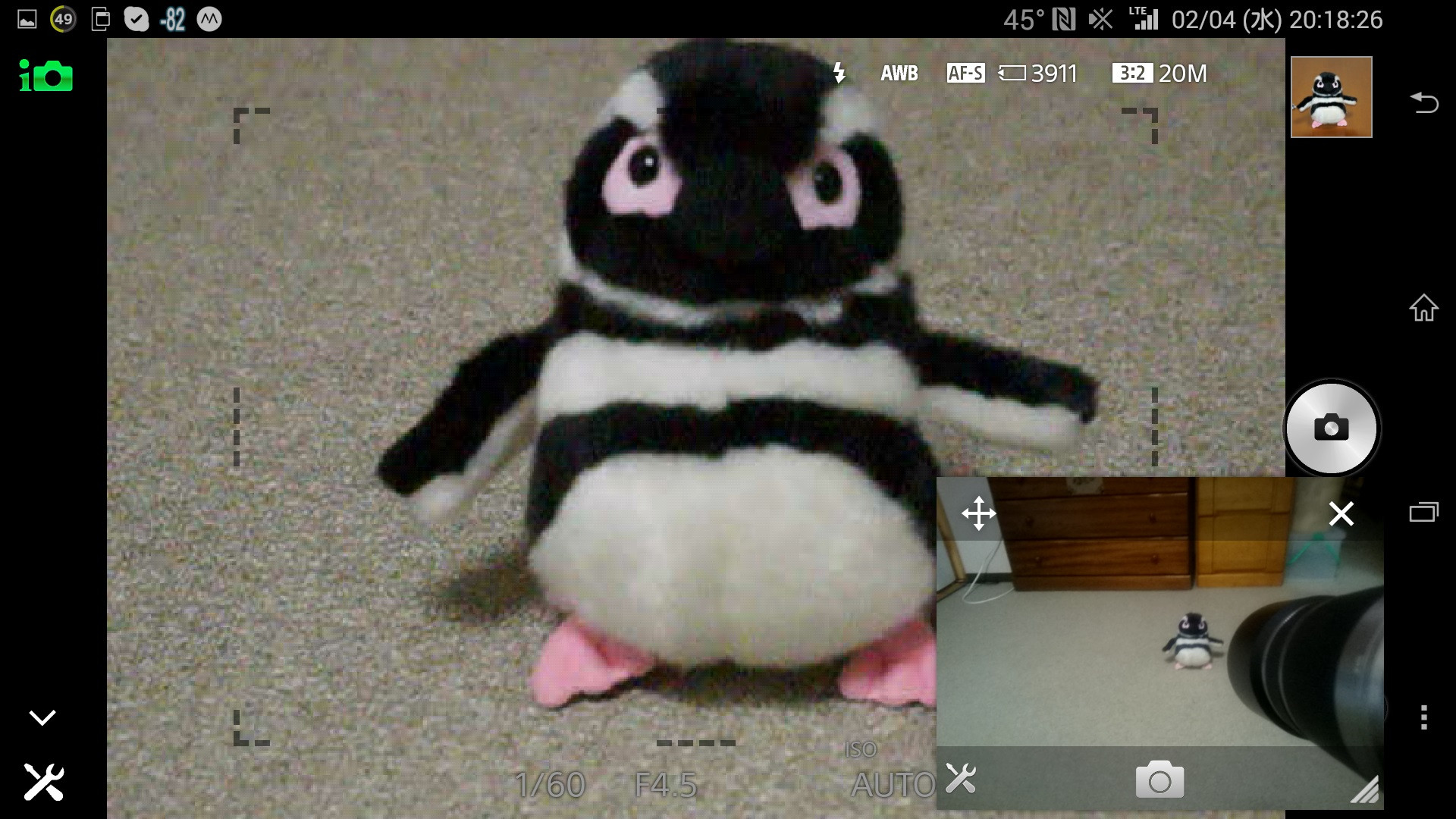Close the small floating camera window
Image resolution: width=1456 pixels, height=819 pixels.
tap(1341, 513)
